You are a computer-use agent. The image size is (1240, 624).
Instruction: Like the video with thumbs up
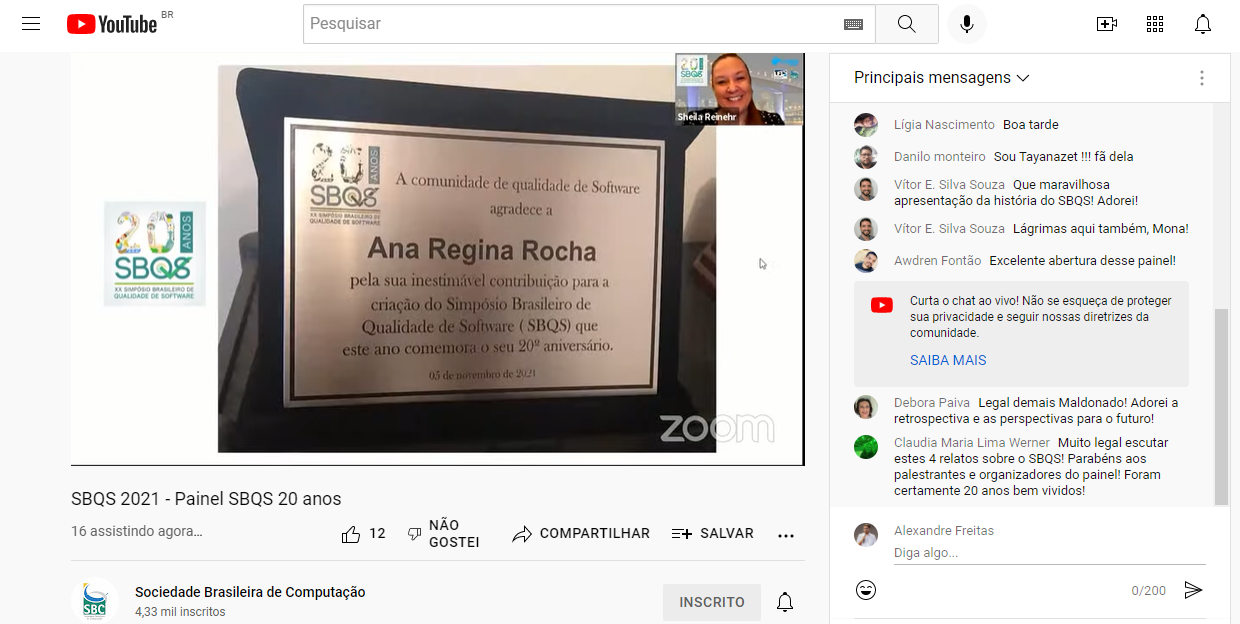[x=351, y=534]
